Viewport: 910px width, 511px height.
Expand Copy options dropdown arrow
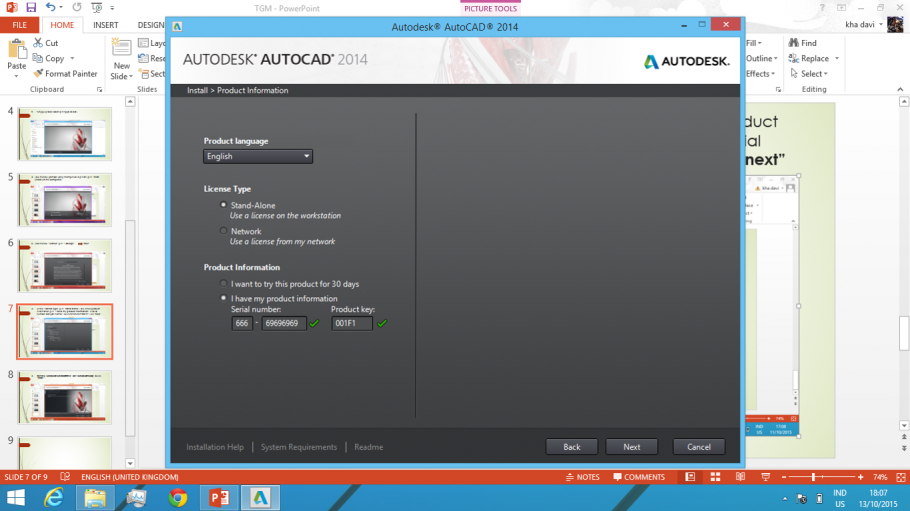pyautogui.click(x=73, y=58)
